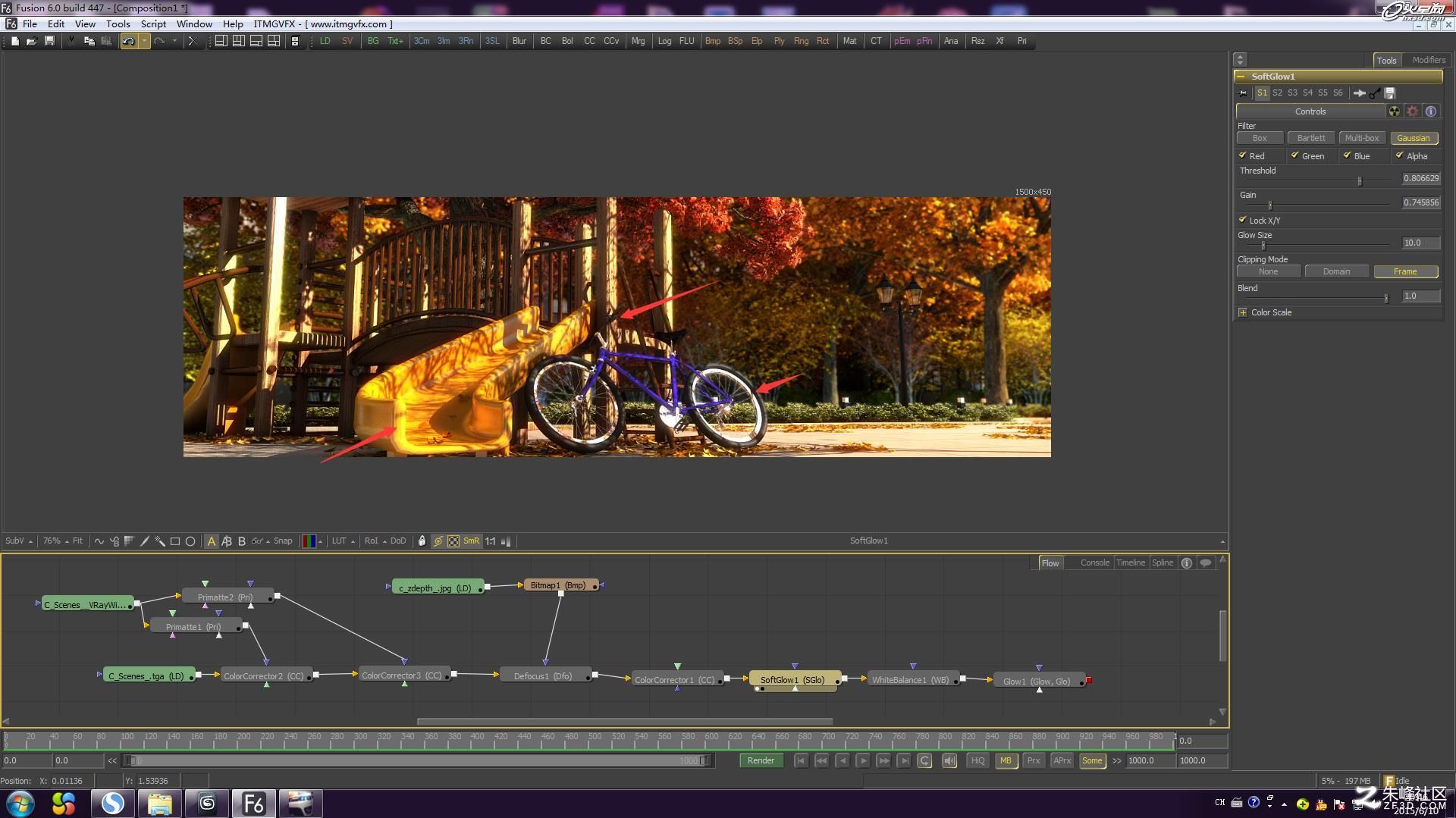Select the Bartlett filter button
This screenshot has height=818, width=1456.
coord(1311,138)
